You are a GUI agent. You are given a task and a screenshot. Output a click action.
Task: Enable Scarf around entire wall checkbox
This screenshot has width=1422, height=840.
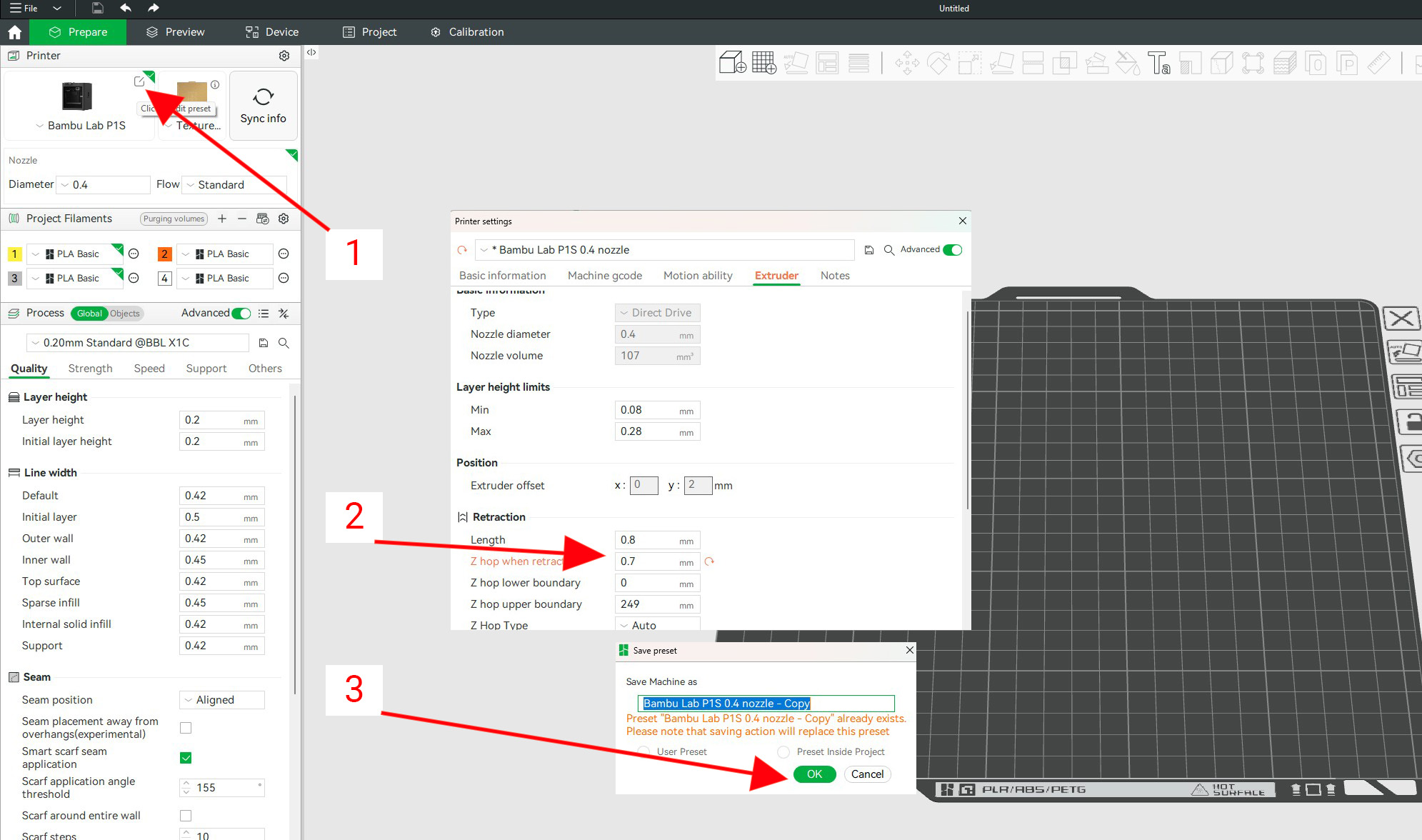[x=186, y=816]
